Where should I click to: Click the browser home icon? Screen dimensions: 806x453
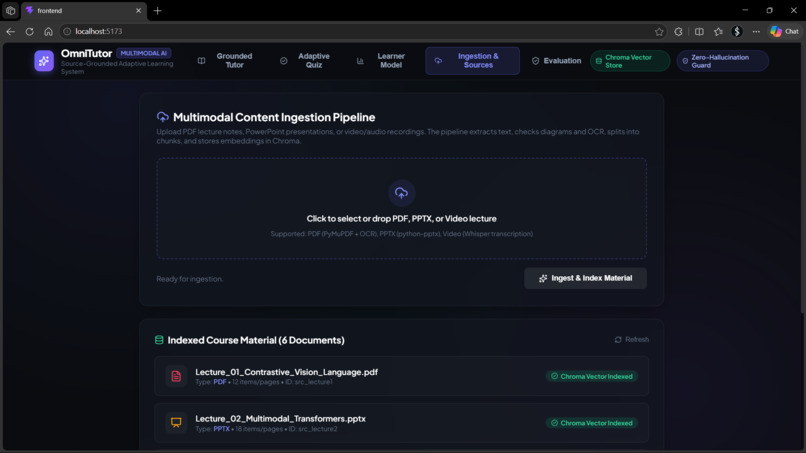[48, 31]
